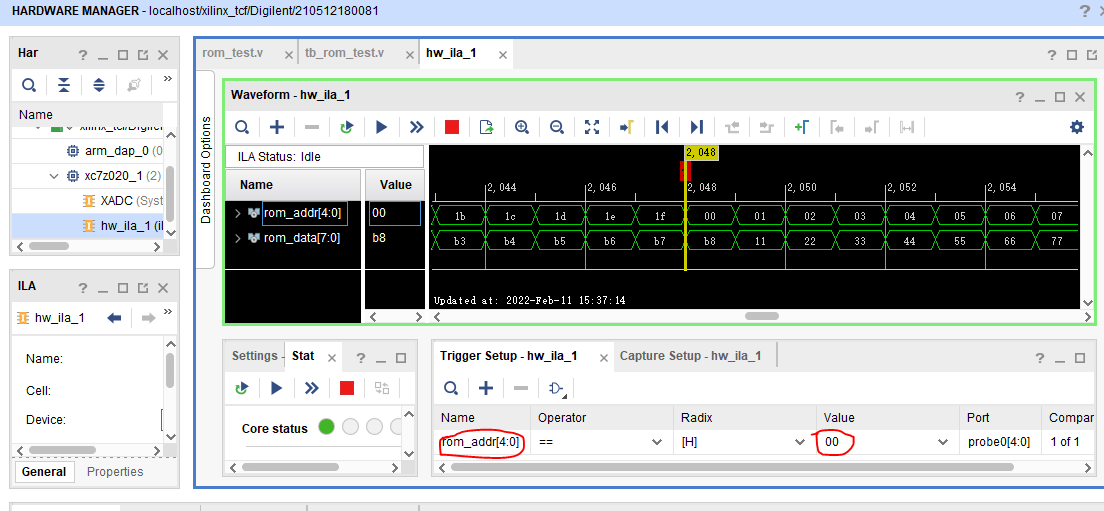This screenshot has height=511, width=1104.
Task: Collapse all items in Hardware panel
Action: (64, 85)
